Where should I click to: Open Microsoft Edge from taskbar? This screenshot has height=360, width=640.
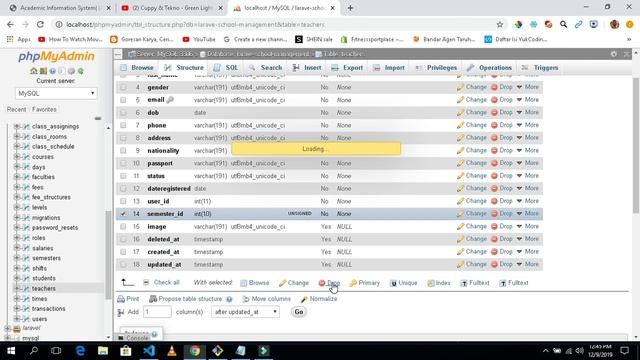tap(80, 351)
